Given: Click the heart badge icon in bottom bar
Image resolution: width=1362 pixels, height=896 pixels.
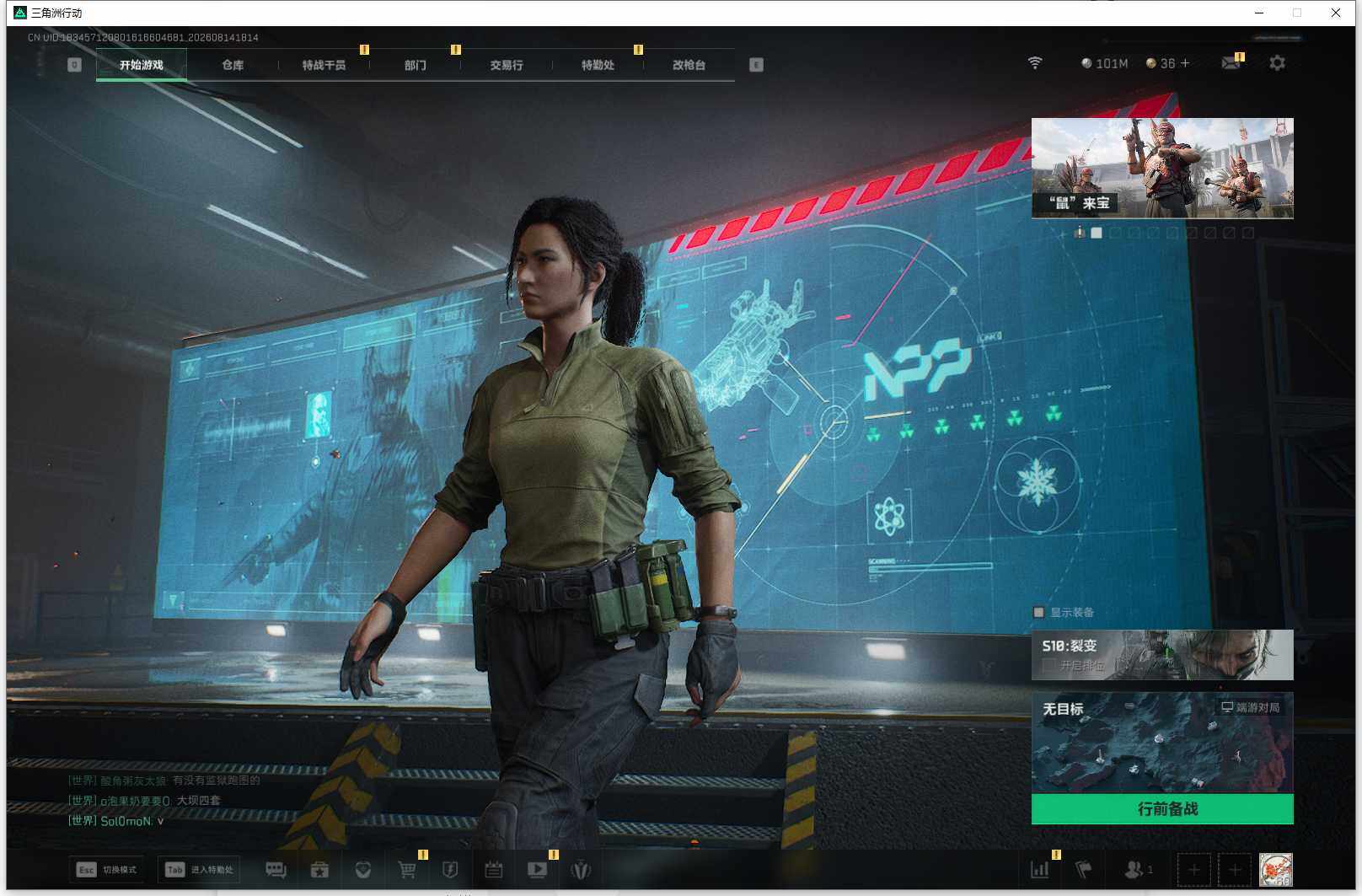Looking at the screenshot, I should (x=363, y=870).
